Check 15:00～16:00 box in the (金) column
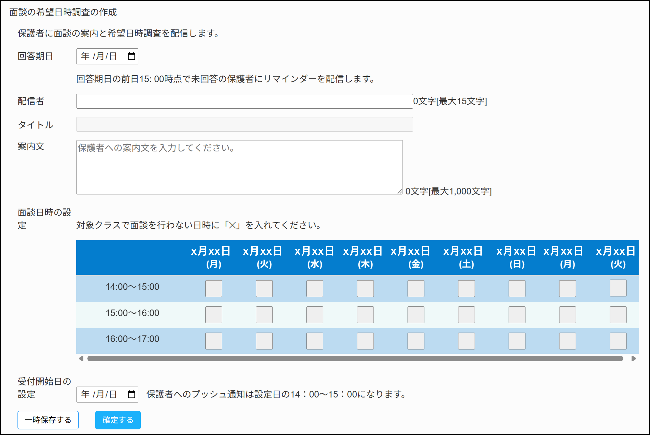 tap(416, 315)
